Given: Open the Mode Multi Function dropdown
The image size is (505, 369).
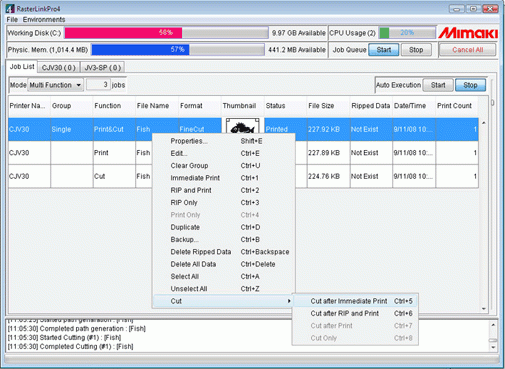Looking at the screenshot, I should pos(56,85).
